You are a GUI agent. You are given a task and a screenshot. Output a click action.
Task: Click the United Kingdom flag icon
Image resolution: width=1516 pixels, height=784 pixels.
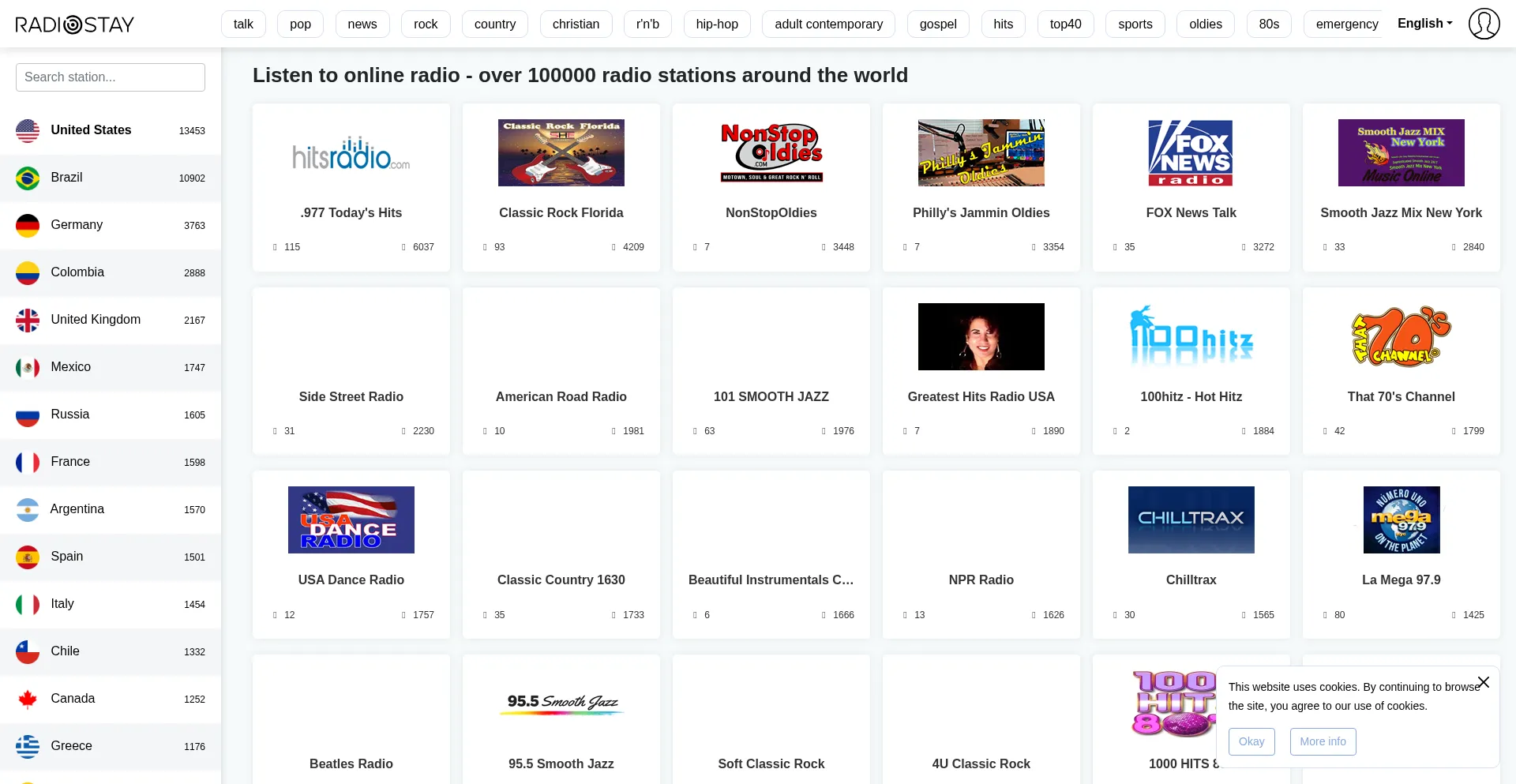point(28,320)
